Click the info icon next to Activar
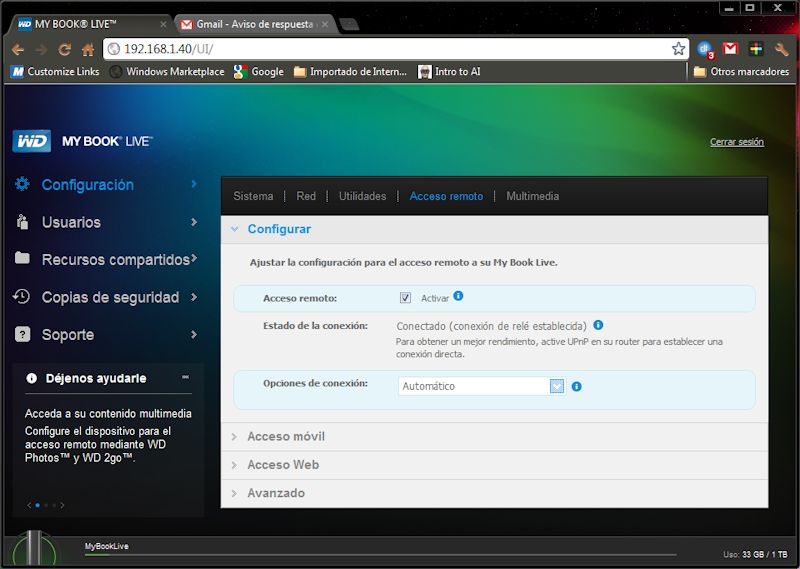Image resolution: width=800 pixels, height=569 pixels. (x=458, y=295)
